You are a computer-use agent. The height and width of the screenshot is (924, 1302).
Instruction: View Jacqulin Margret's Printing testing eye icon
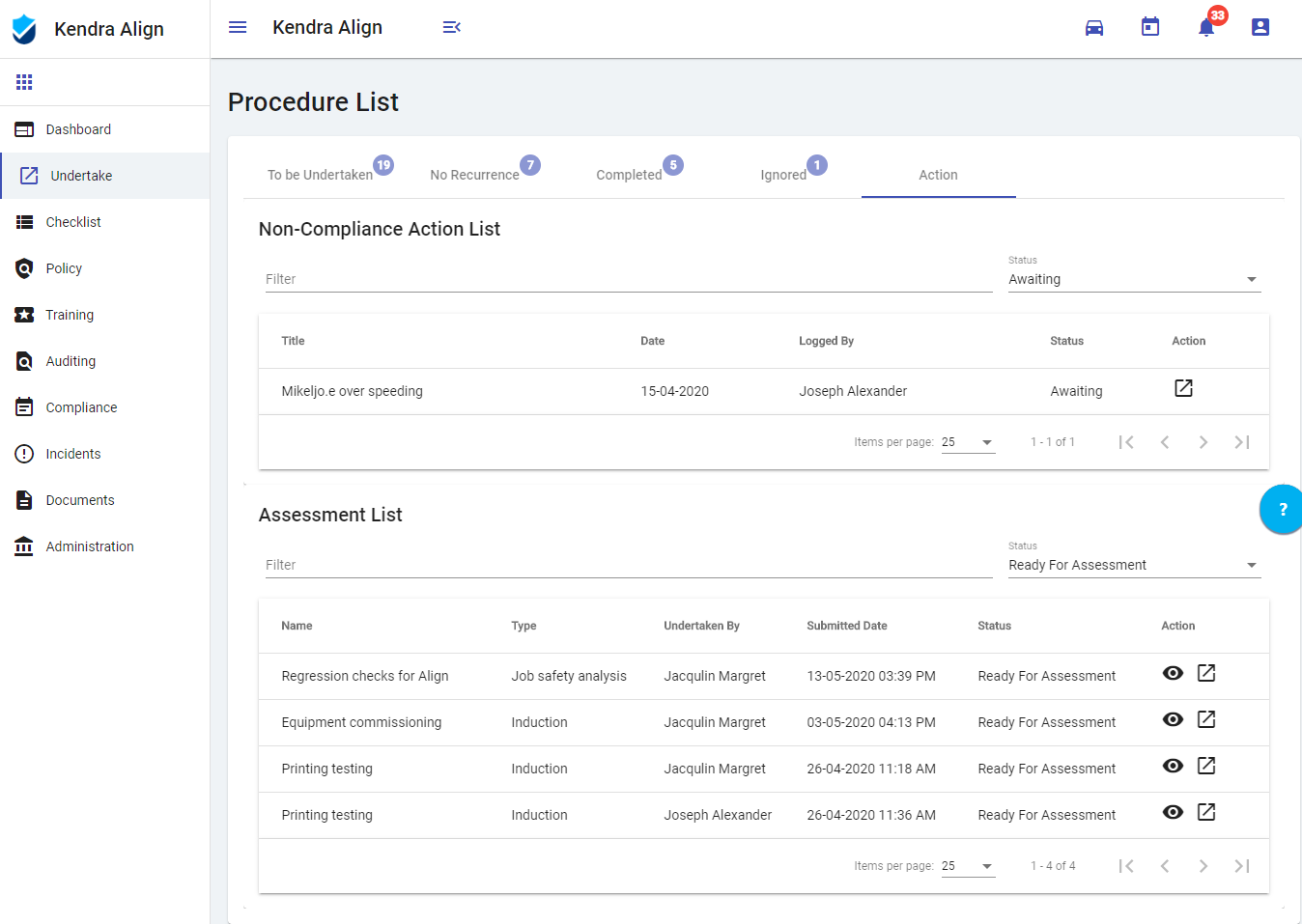[1173, 766]
